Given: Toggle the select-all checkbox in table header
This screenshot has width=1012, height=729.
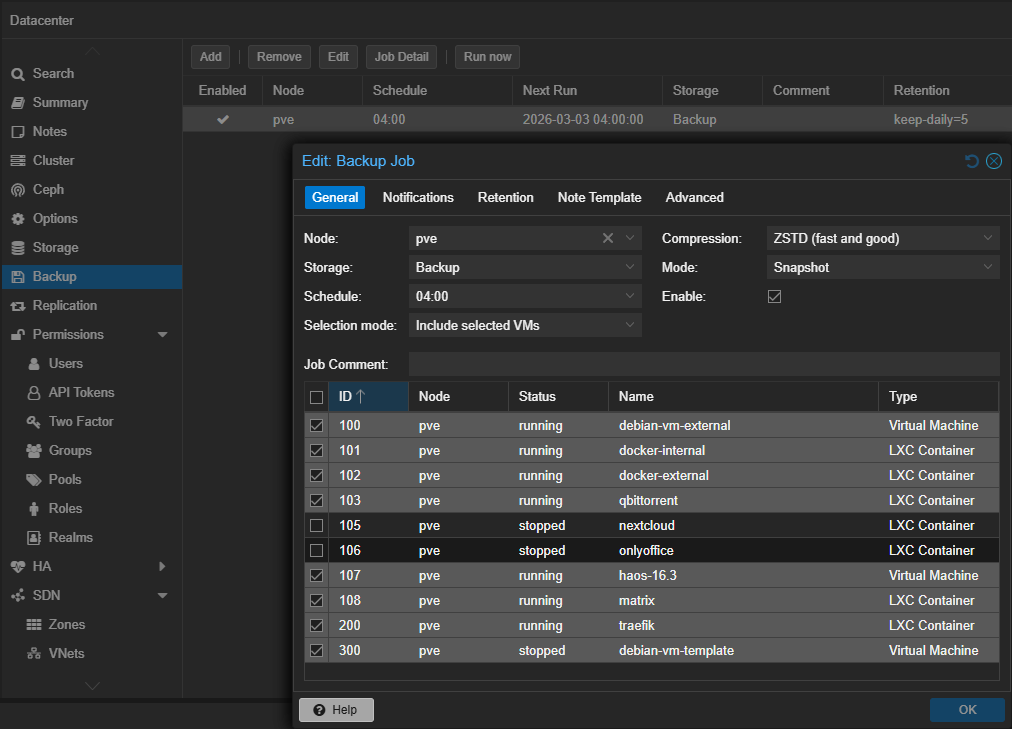Looking at the screenshot, I should 317,397.
